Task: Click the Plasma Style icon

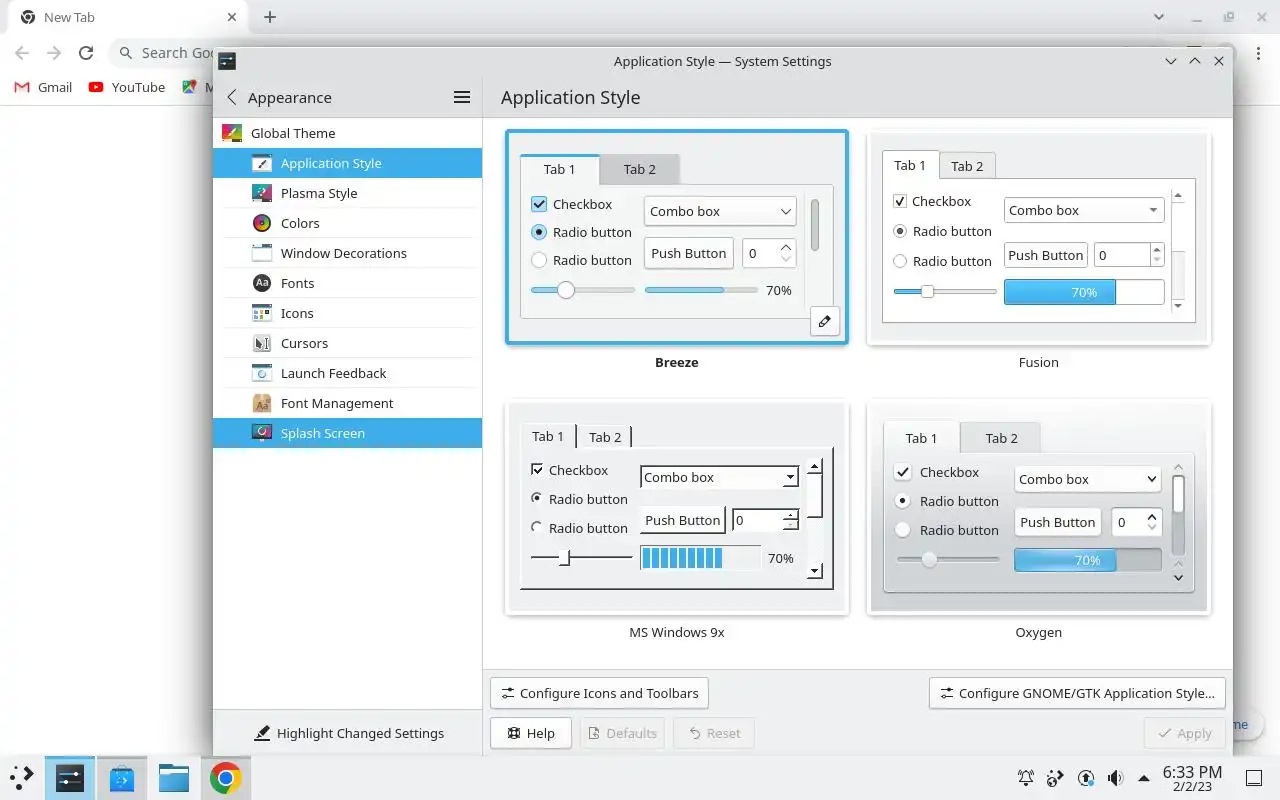Action: (x=261, y=193)
